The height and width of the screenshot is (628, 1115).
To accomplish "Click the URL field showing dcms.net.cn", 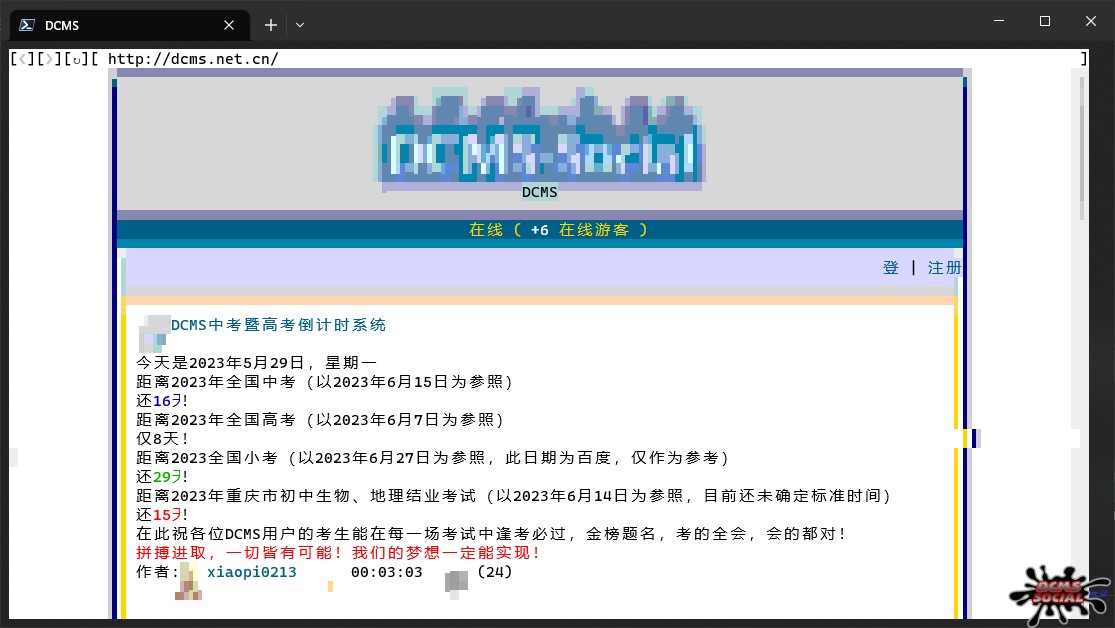I will coord(193,59).
